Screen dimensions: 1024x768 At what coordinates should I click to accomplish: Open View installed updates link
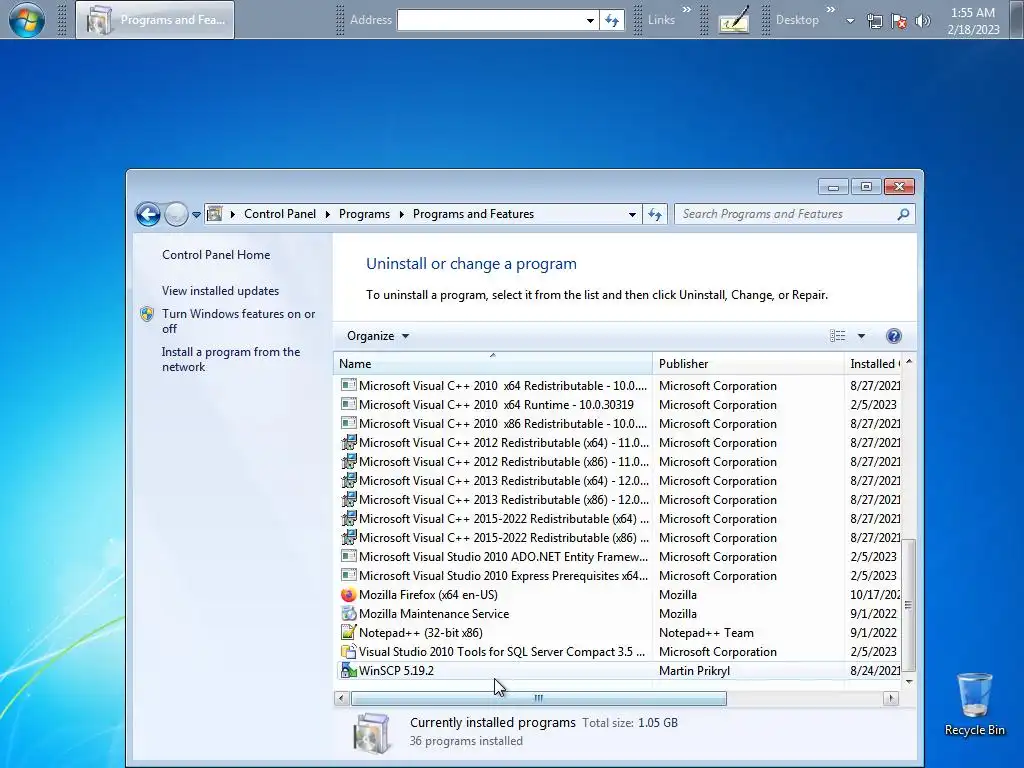[220, 291]
